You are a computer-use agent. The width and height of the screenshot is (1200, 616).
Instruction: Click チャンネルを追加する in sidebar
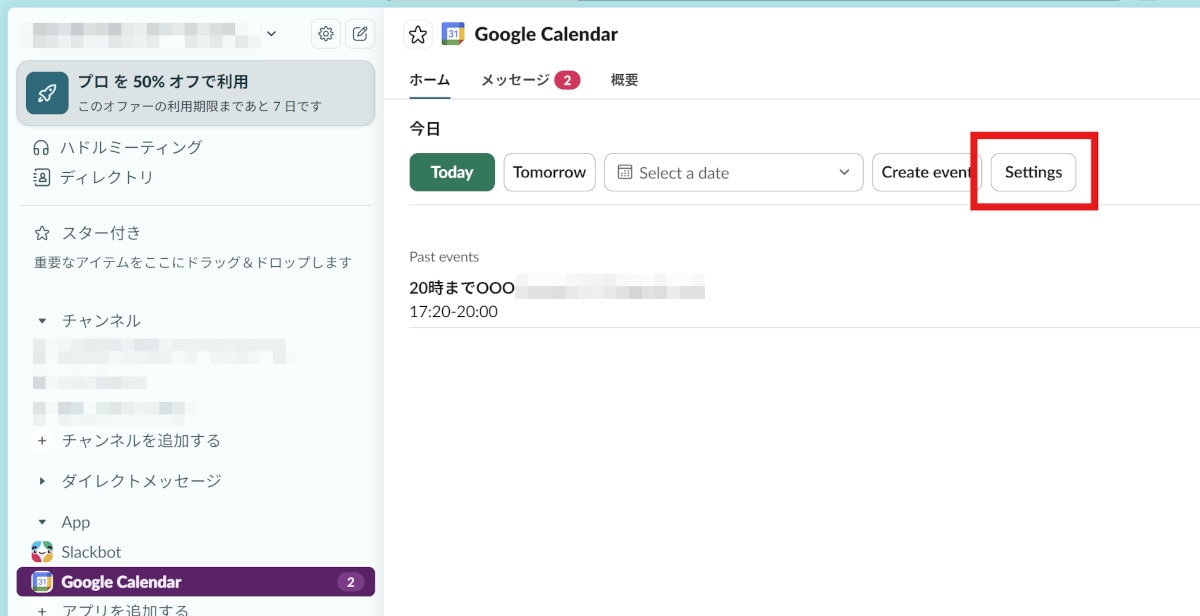click(x=140, y=441)
